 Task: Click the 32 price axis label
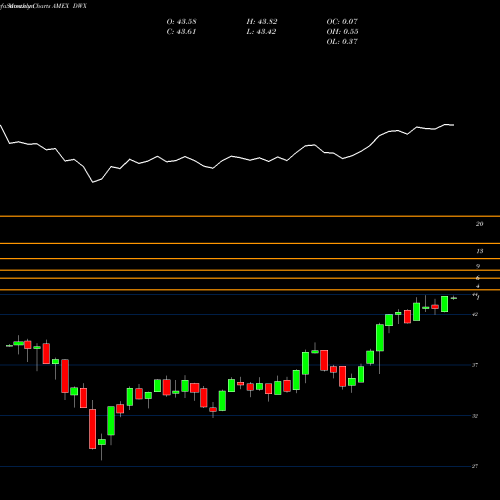coord(475,416)
